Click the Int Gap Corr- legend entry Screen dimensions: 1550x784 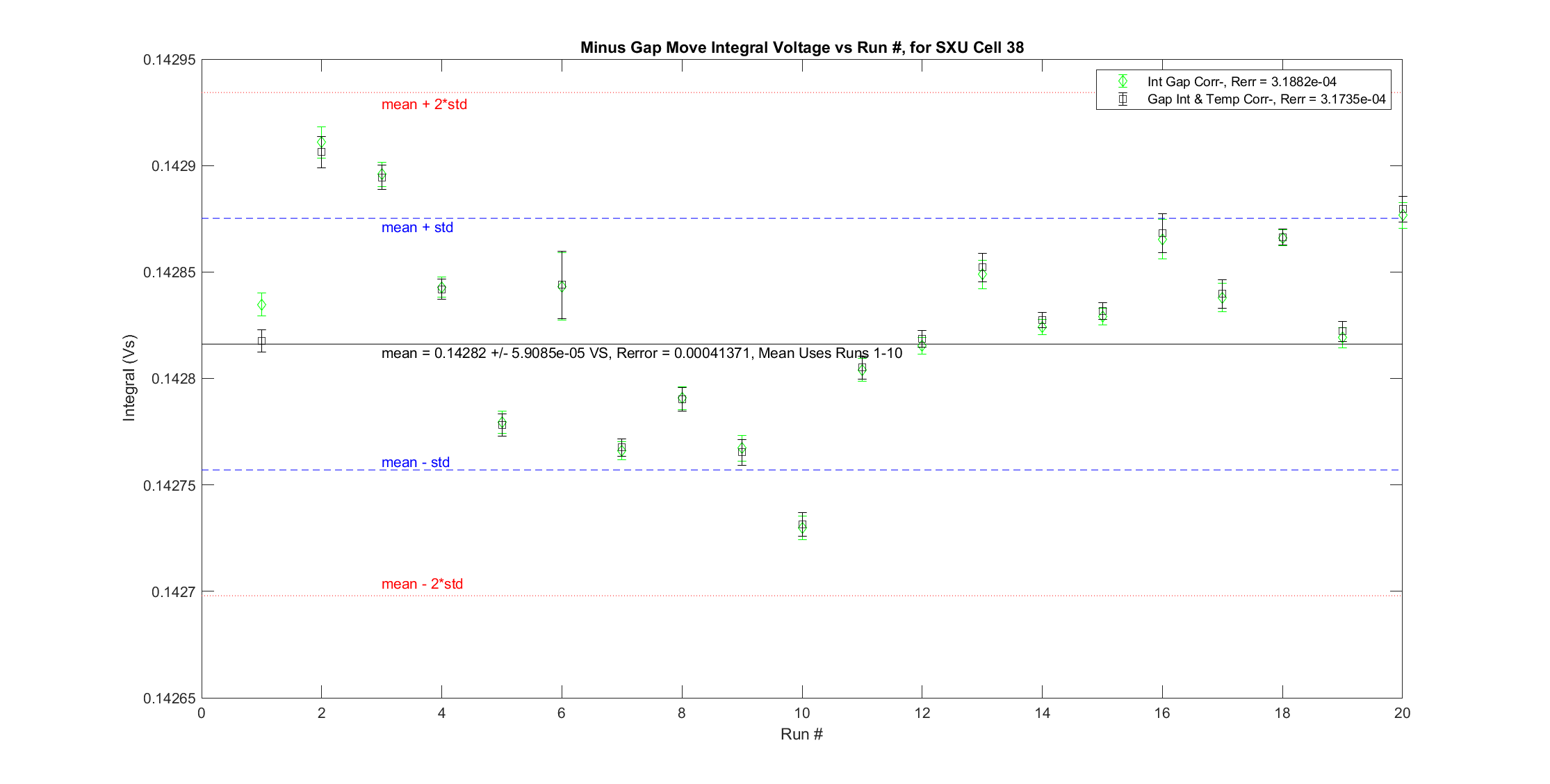(1241, 82)
